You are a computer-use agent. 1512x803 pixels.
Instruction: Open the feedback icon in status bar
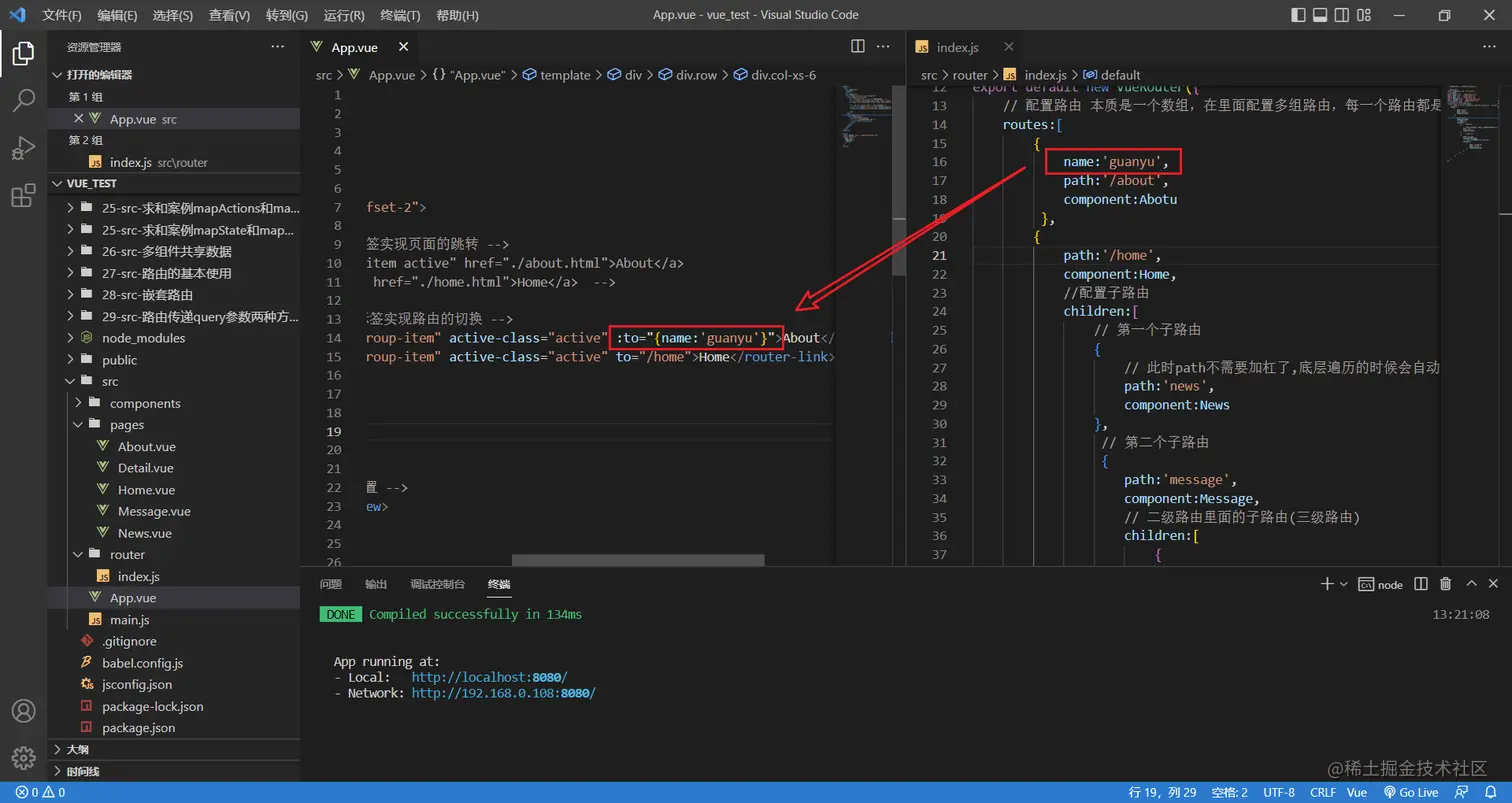coord(1461,792)
